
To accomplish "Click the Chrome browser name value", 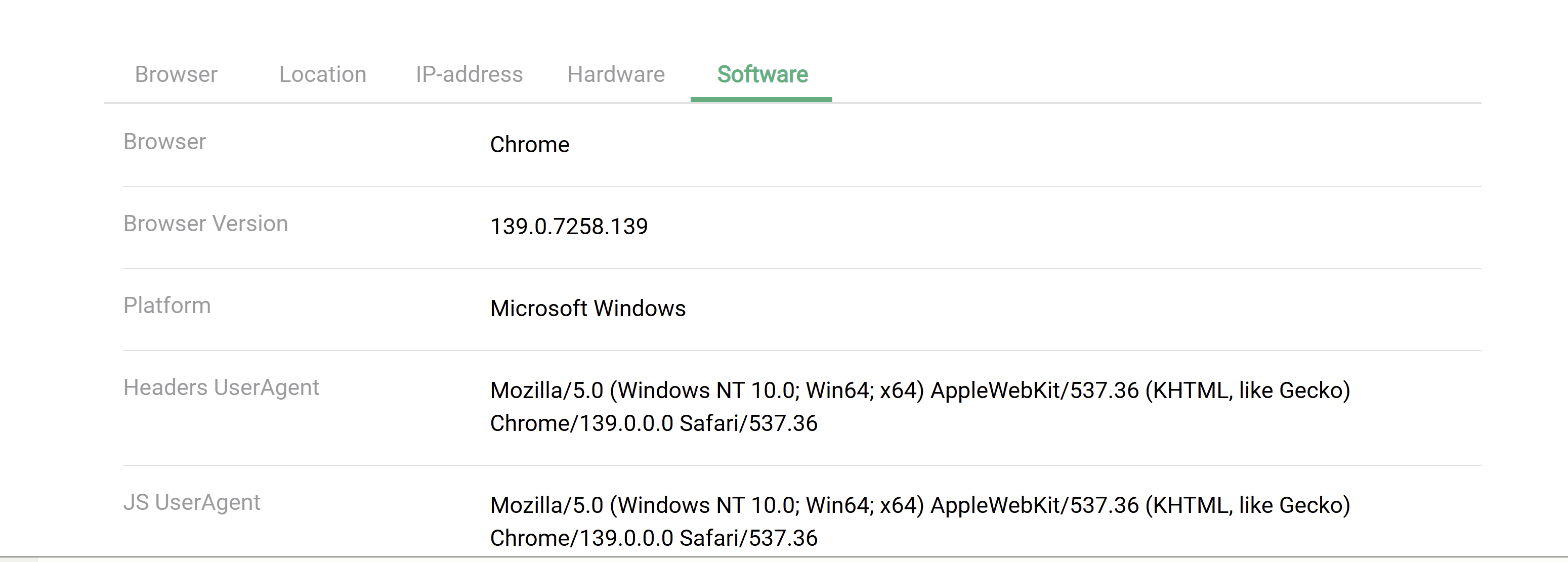I will point(530,145).
